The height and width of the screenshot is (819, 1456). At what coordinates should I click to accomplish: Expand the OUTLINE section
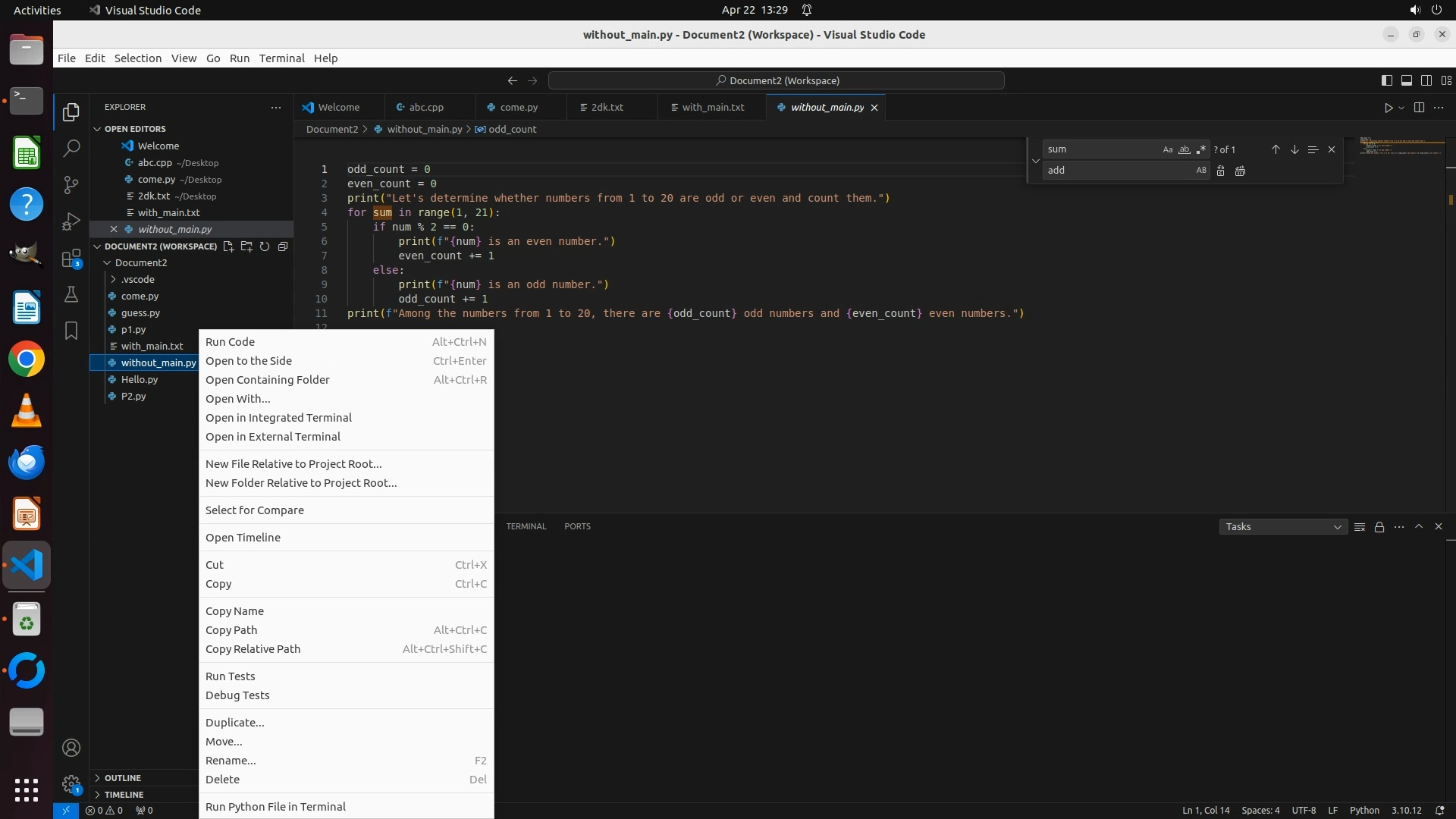click(123, 778)
